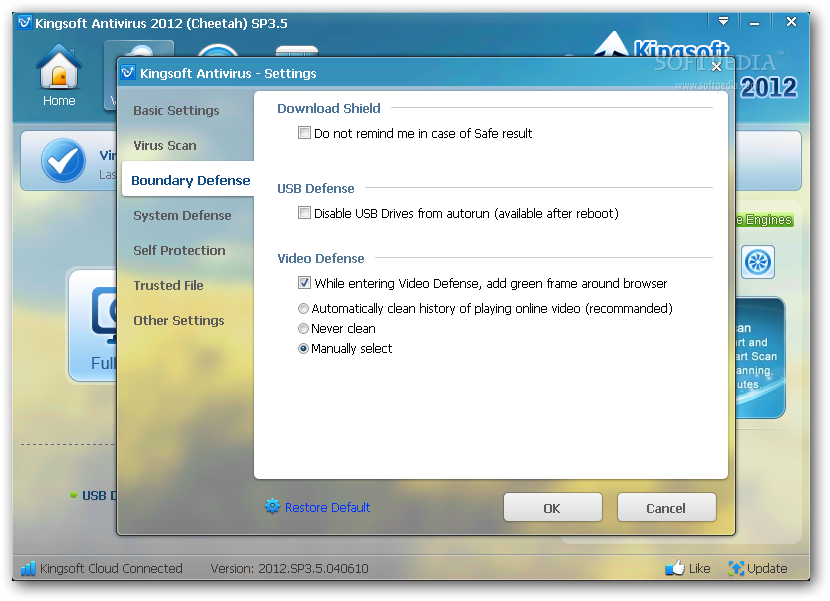Close the Settings dialog with the X
Image resolution: width=830 pixels, height=601 pixels.
point(716,66)
